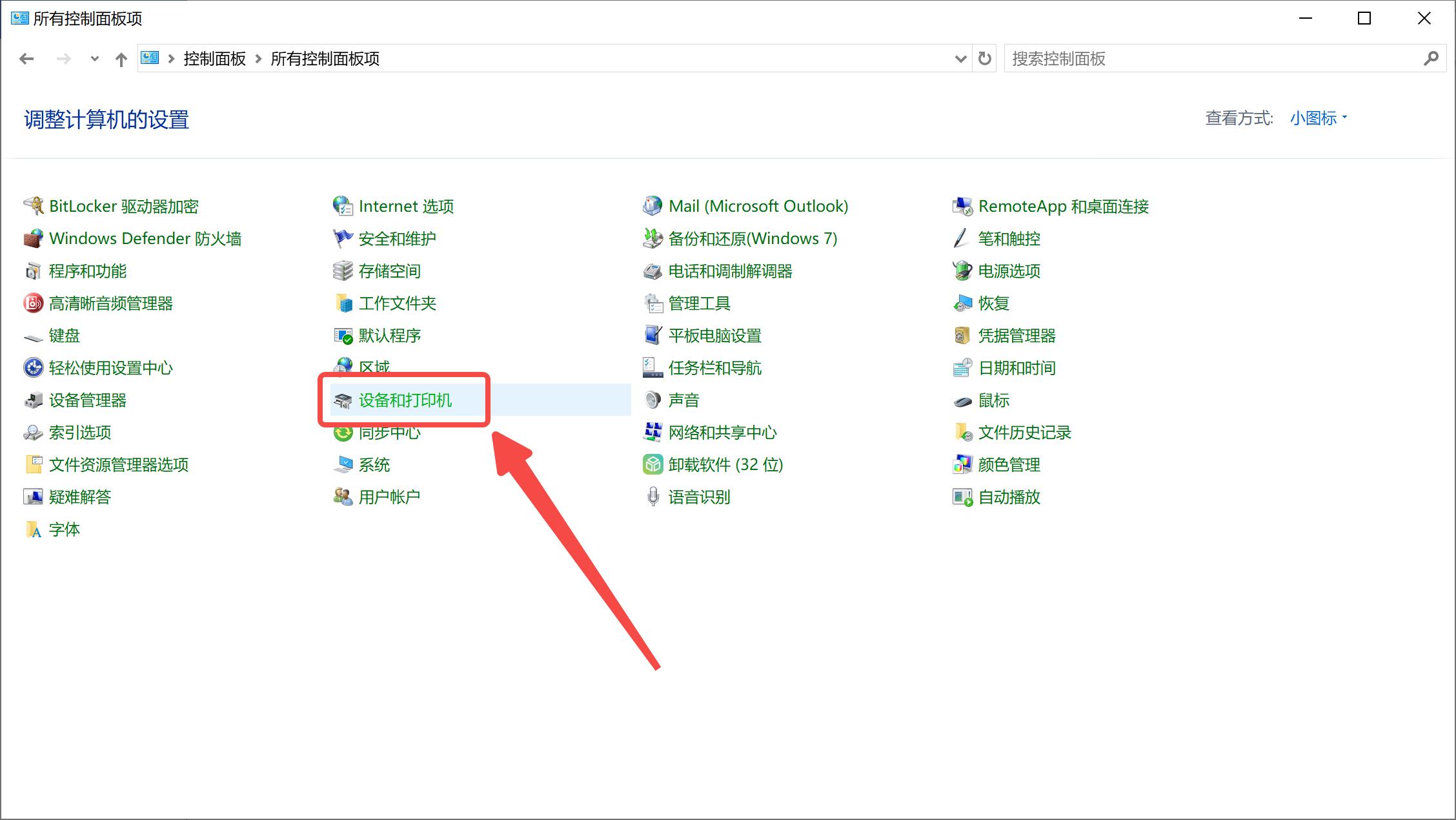Open the 电源选项 power icon
1456x820 pixels.
962,271
